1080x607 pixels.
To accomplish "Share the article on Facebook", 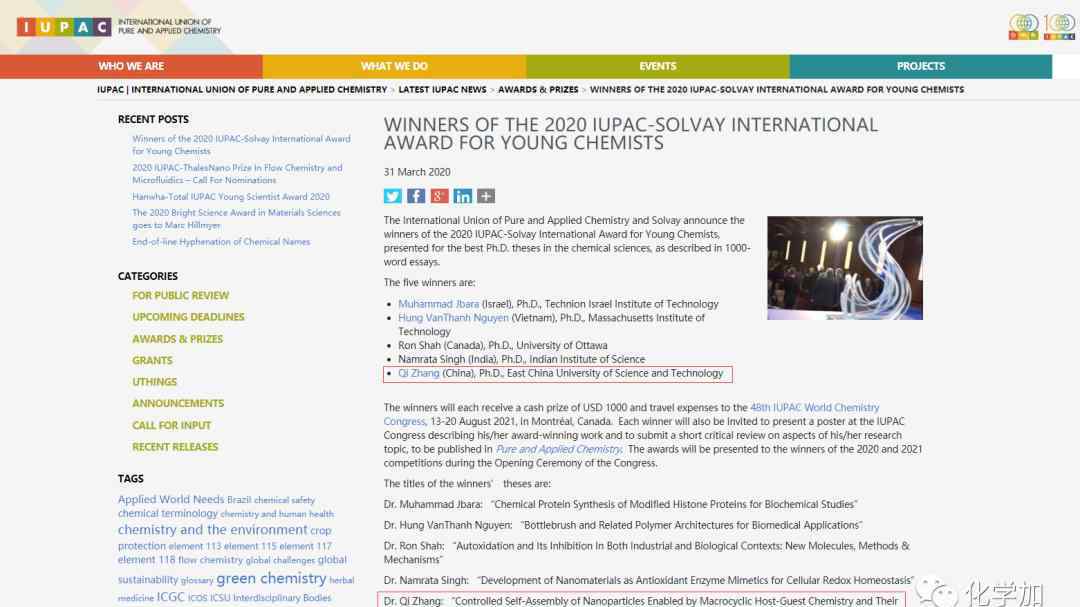I will (x=416, y=196).
